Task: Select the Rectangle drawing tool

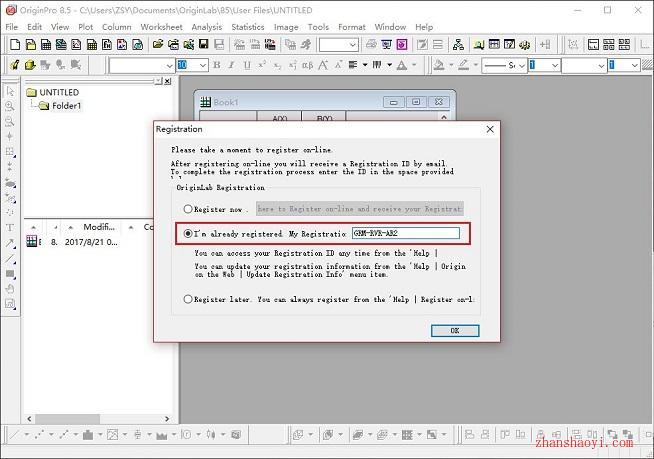Action: point(10,274)
